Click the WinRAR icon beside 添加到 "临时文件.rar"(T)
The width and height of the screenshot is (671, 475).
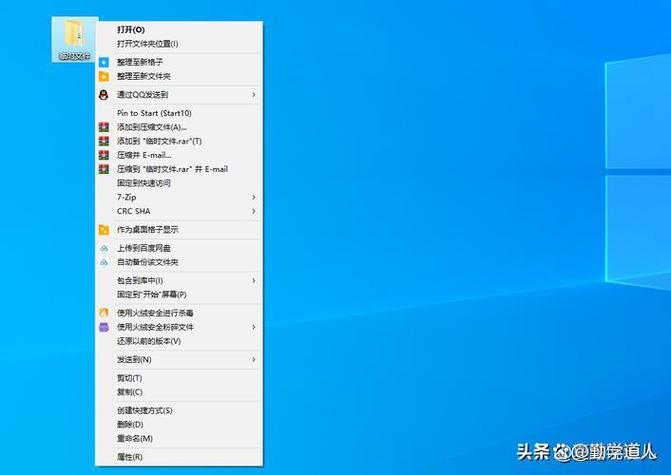104,141
